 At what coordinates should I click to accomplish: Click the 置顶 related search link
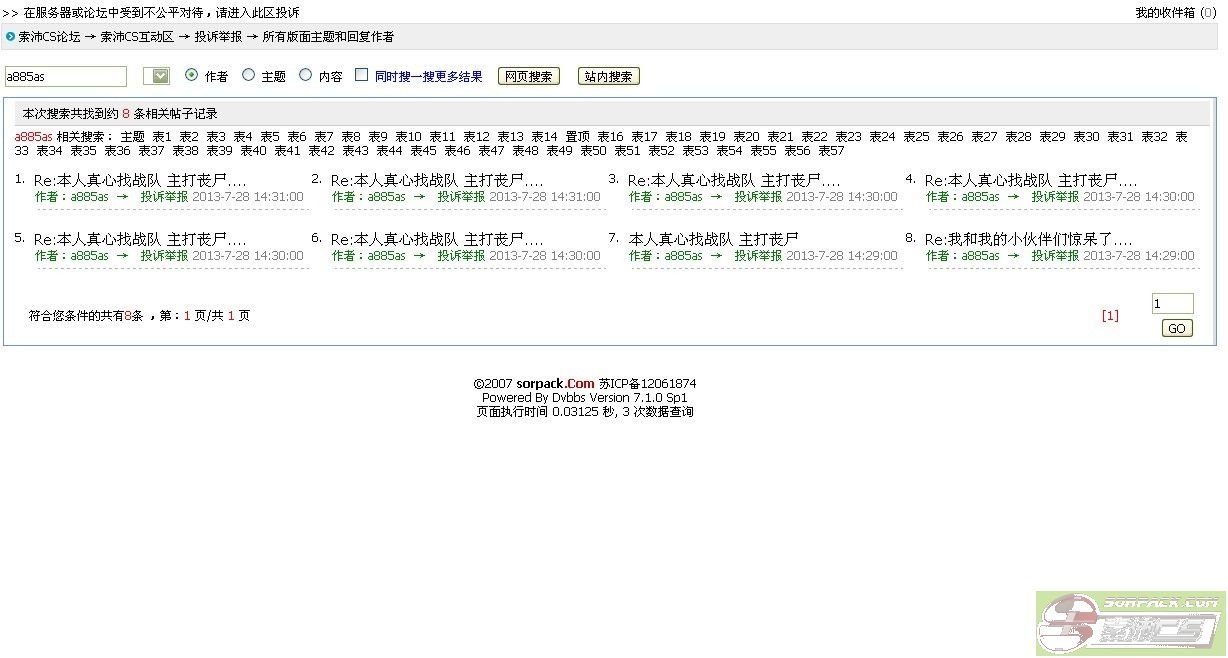[577, 136]
